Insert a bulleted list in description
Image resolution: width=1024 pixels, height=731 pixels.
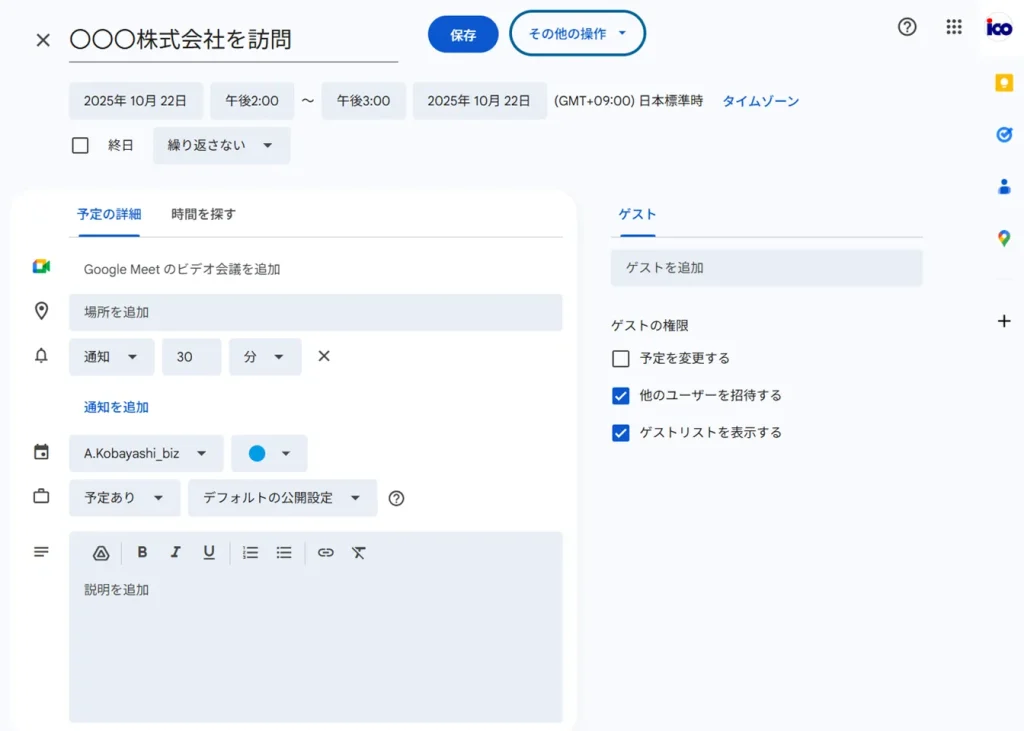(284, 552)
